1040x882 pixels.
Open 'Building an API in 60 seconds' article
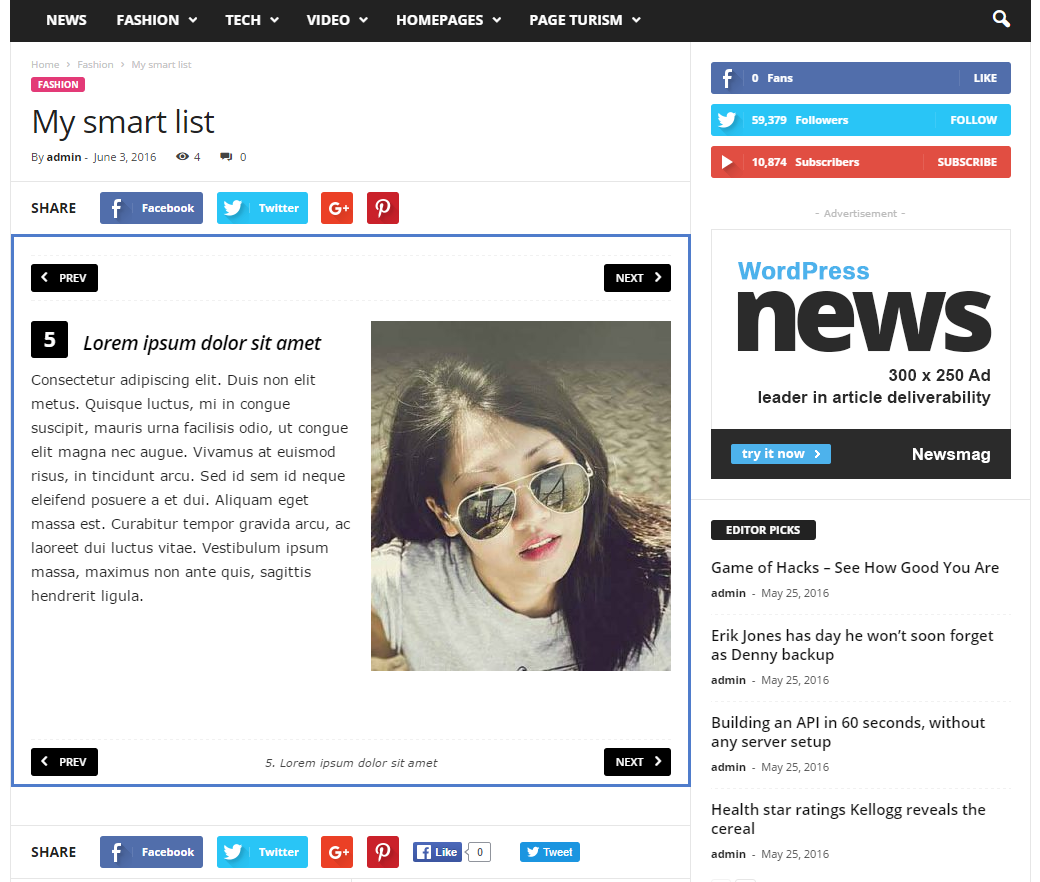848,732
